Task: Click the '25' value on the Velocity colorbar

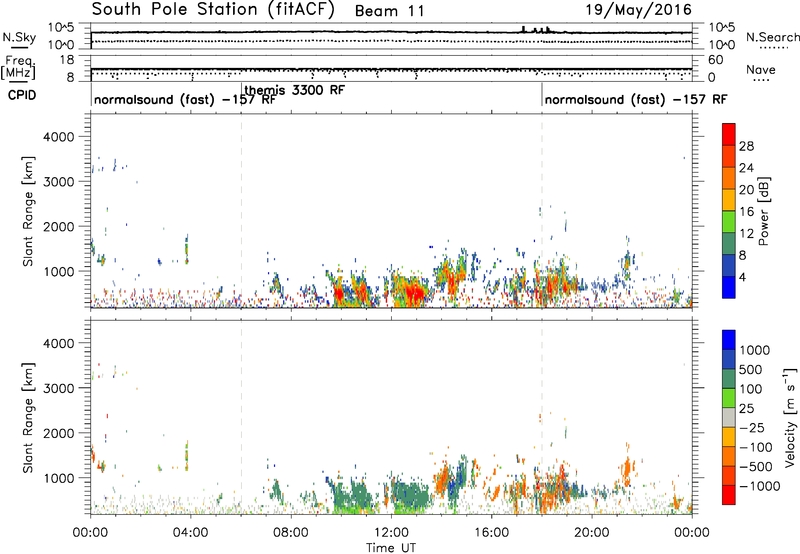Action: coord(747,409)
